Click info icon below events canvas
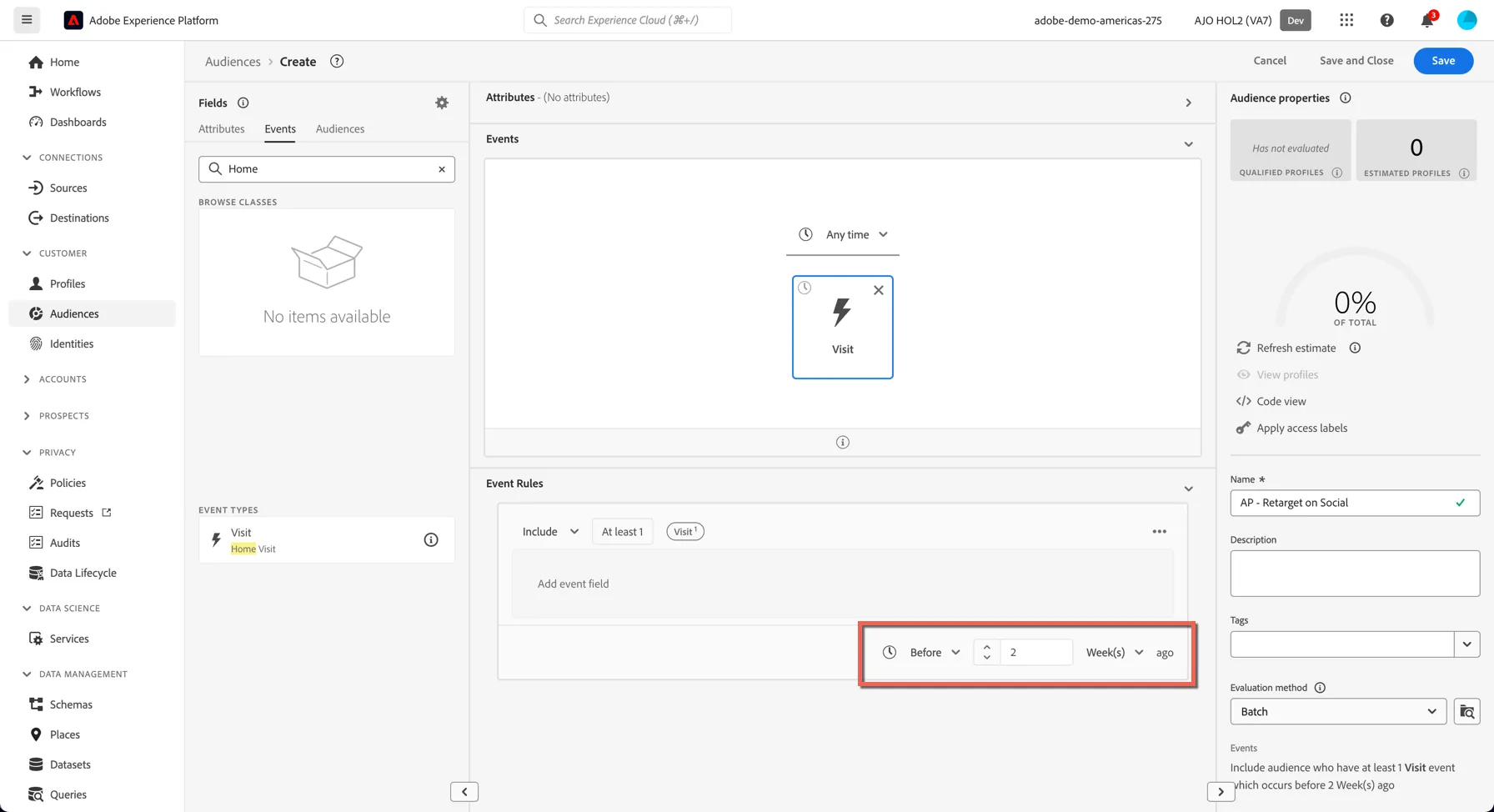Image resolution: width=1494 pixels, height=812 pixels. click(x=843, y=443)
